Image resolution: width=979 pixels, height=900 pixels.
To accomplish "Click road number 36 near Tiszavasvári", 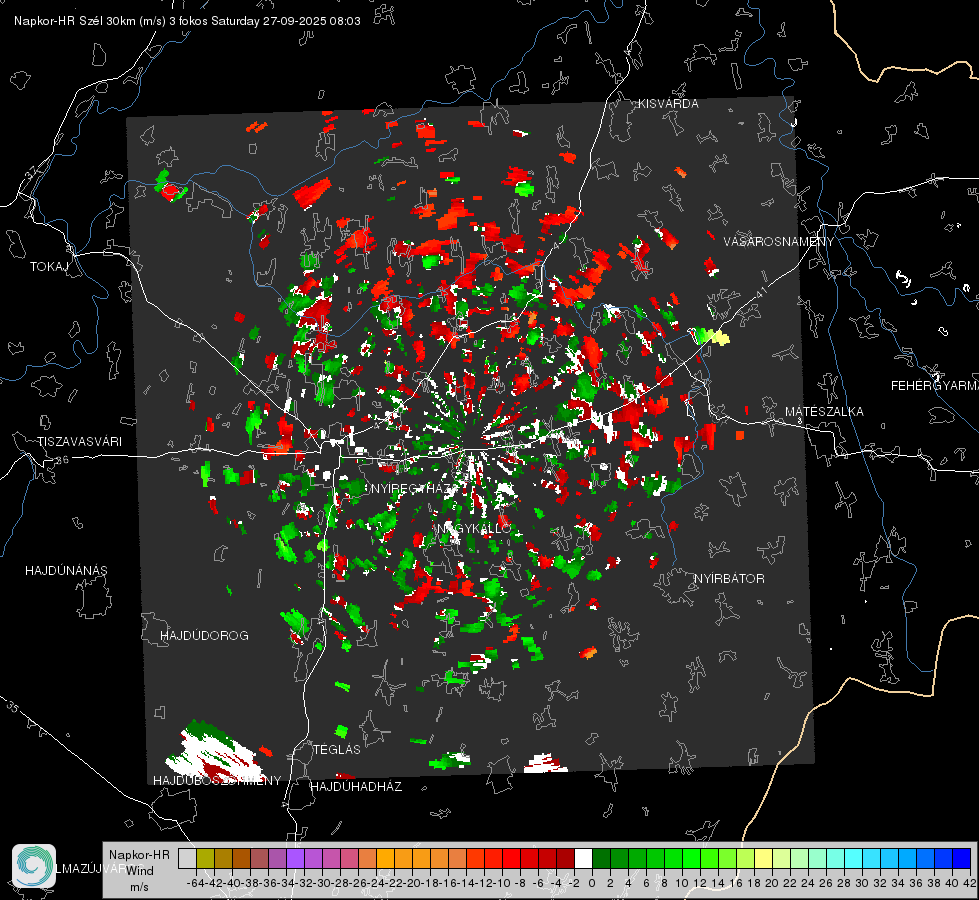I will (62, 460).
